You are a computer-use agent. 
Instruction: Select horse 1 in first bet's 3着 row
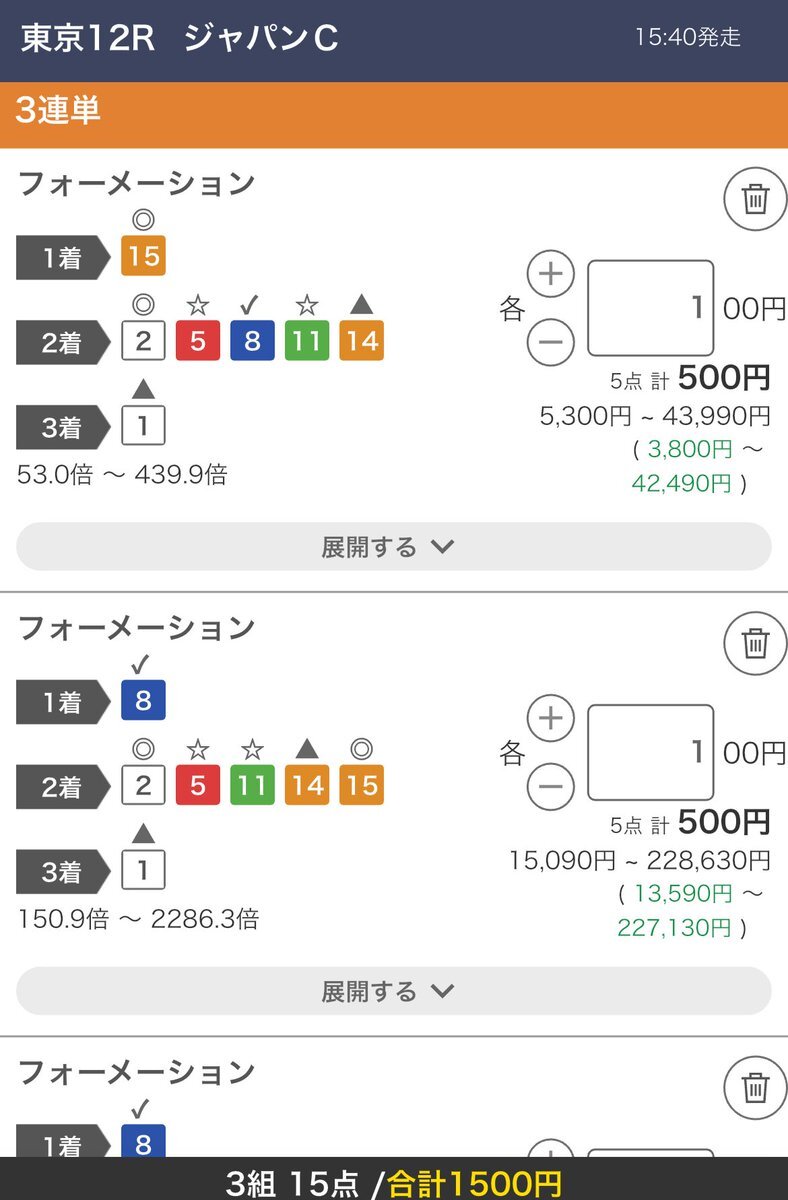point(143,427)
